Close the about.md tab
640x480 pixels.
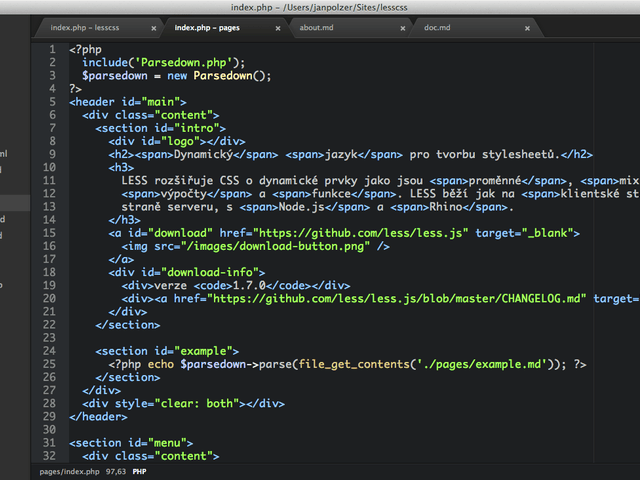click(x=402, y=29)
